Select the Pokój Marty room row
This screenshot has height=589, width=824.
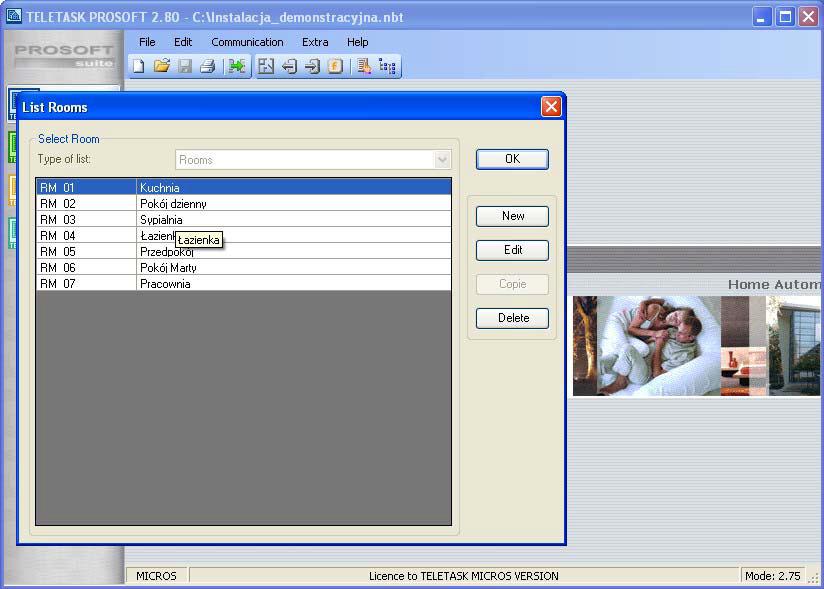243,267
